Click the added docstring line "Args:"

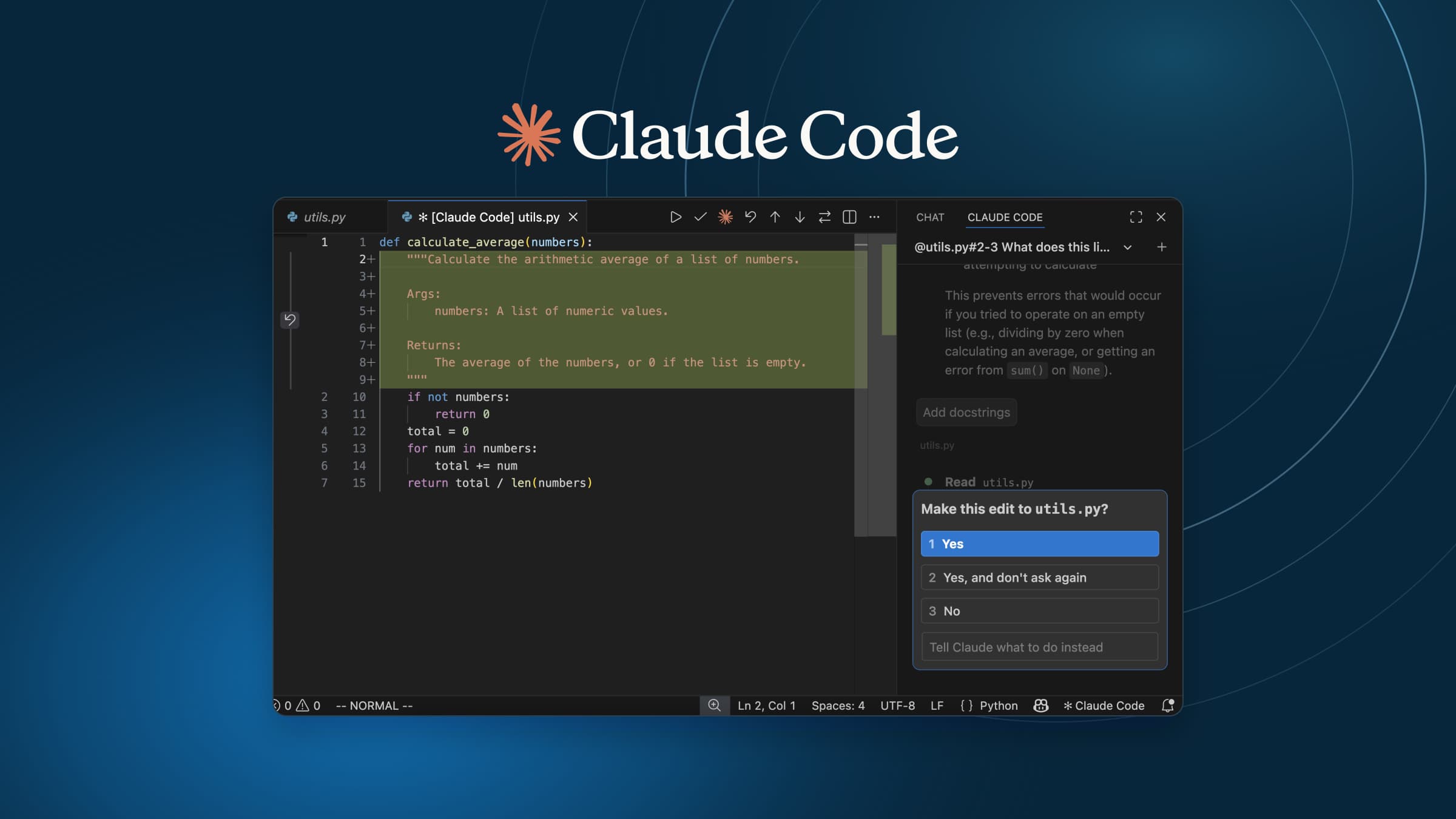(x=423, y=294)
